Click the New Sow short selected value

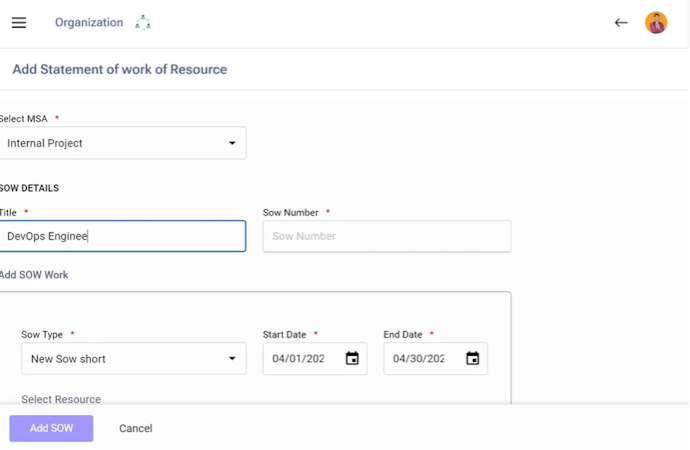pyautogui.click(x=68, y=359)
